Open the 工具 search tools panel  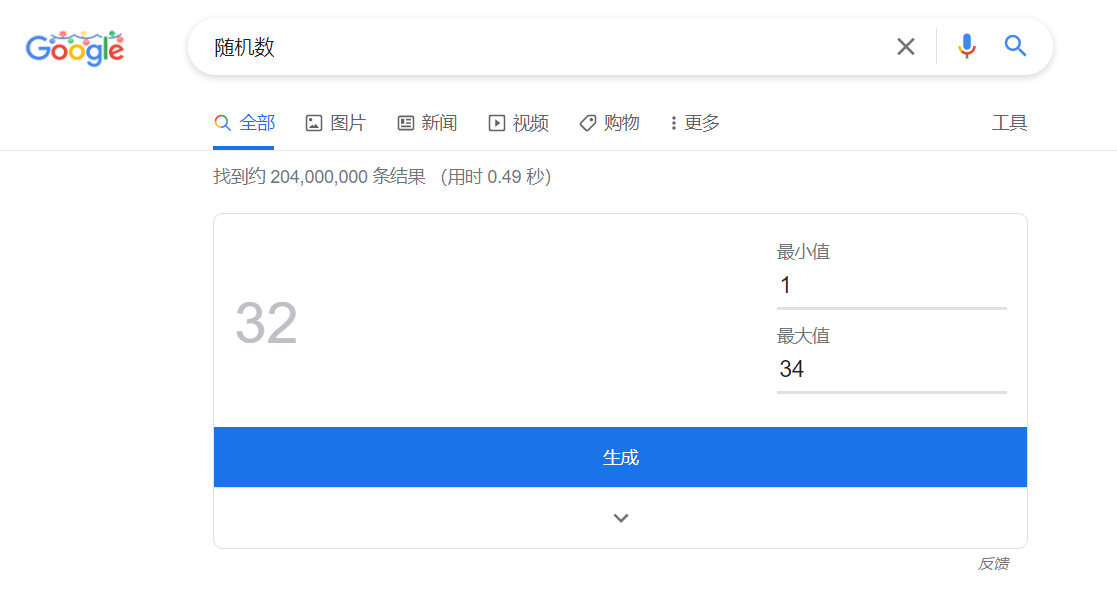tap(1010, 122)
